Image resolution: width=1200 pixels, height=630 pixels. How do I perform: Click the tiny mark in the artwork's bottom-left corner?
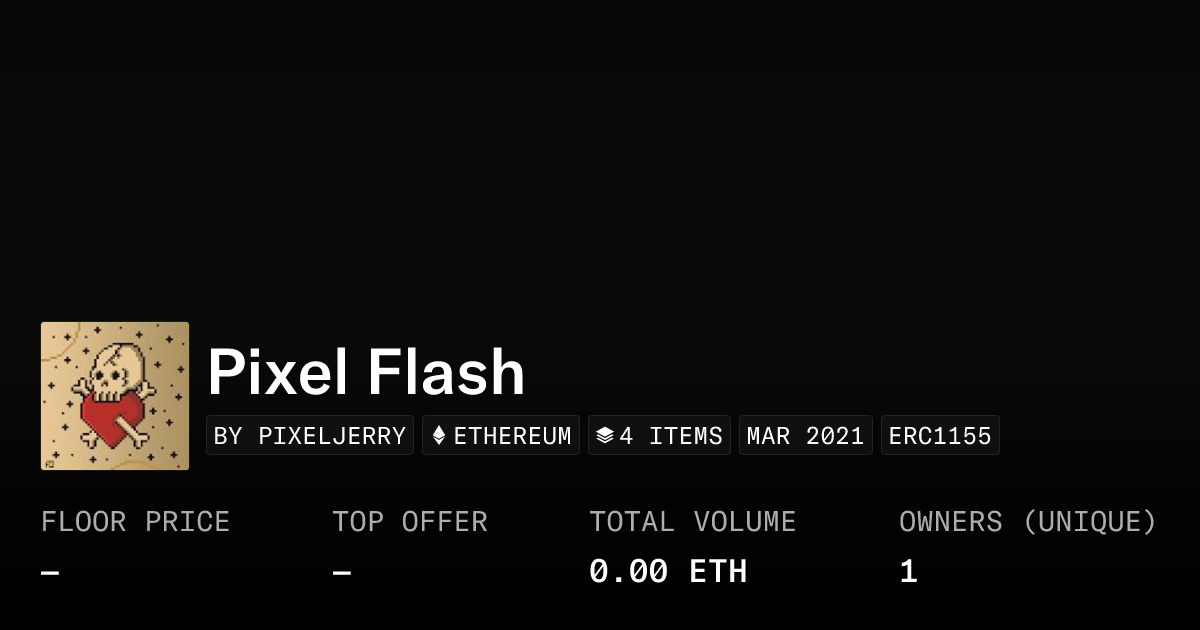49,463
